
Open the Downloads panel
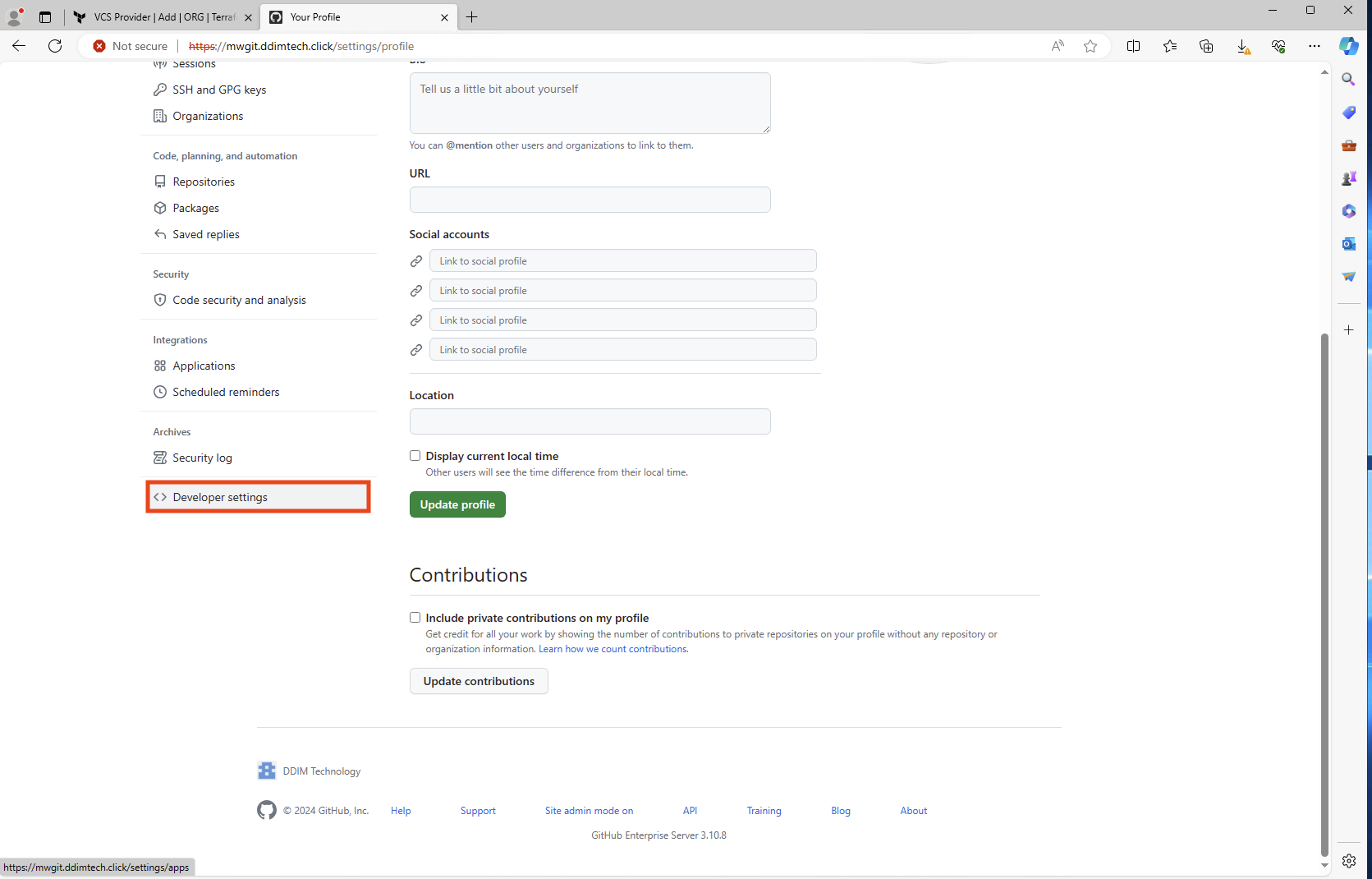coord(1243,46)
